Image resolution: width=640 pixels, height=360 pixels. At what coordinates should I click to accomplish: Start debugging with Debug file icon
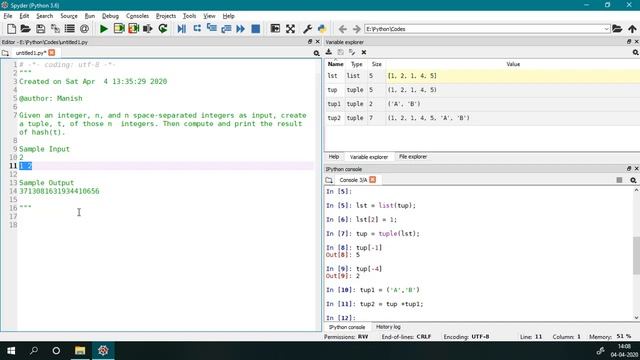tap(182, 29)
